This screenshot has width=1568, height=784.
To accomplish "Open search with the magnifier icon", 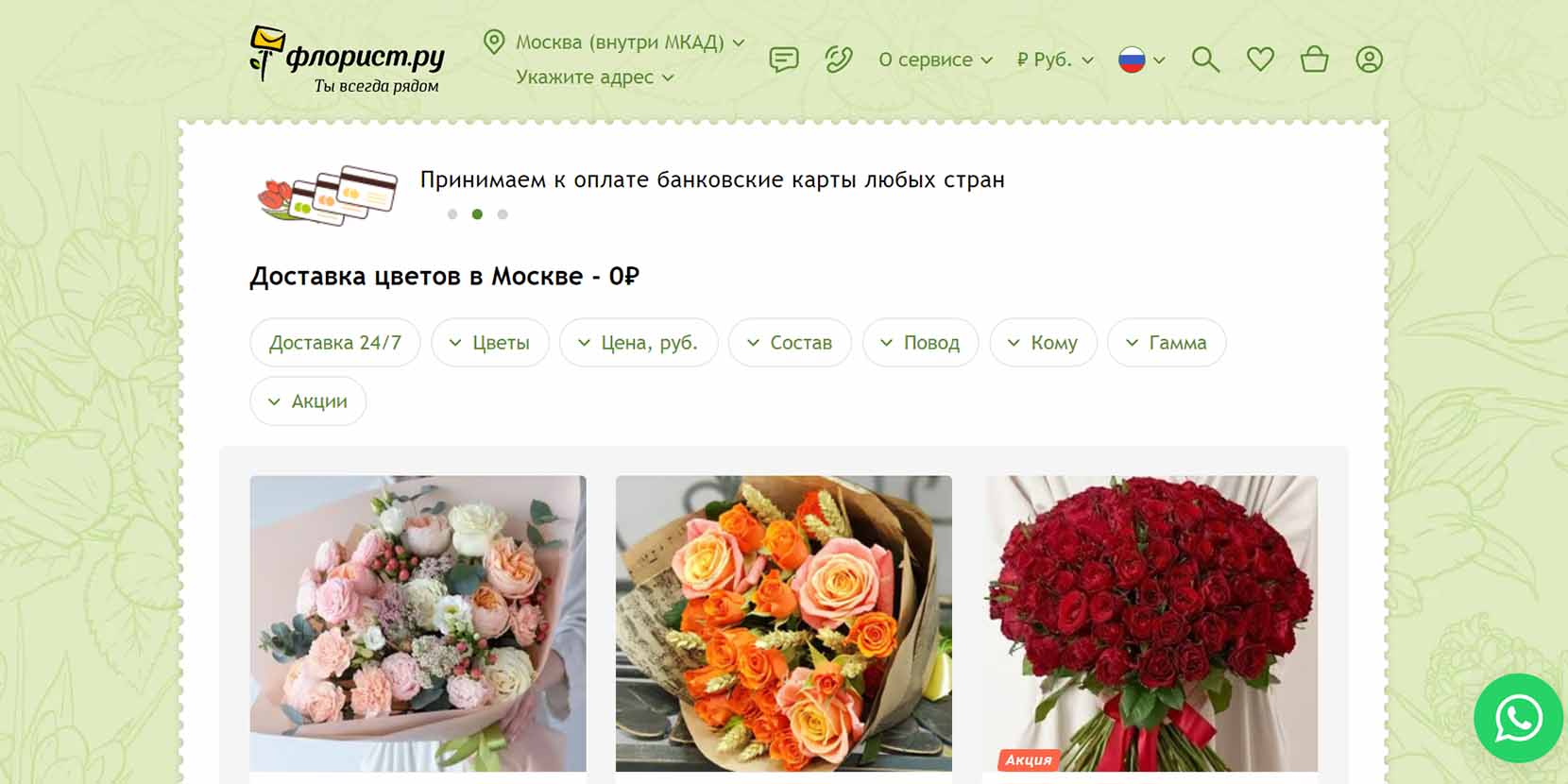I will coord(1205,60).
